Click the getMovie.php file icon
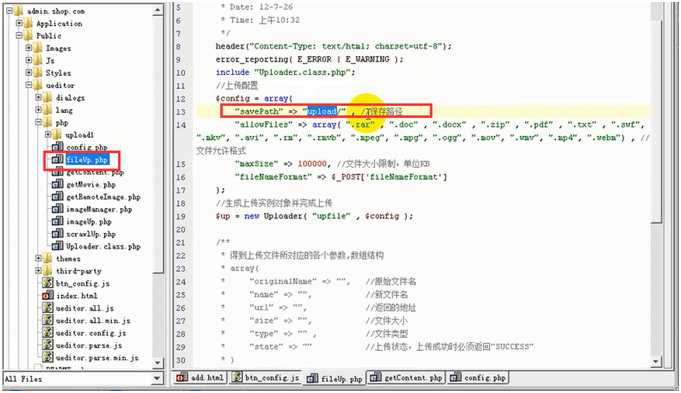The image size is (681, 393). tap(57, 184)
